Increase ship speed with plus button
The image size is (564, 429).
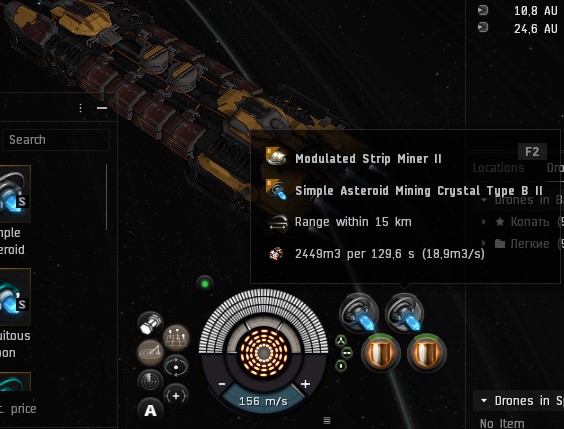tap(305, 384)
